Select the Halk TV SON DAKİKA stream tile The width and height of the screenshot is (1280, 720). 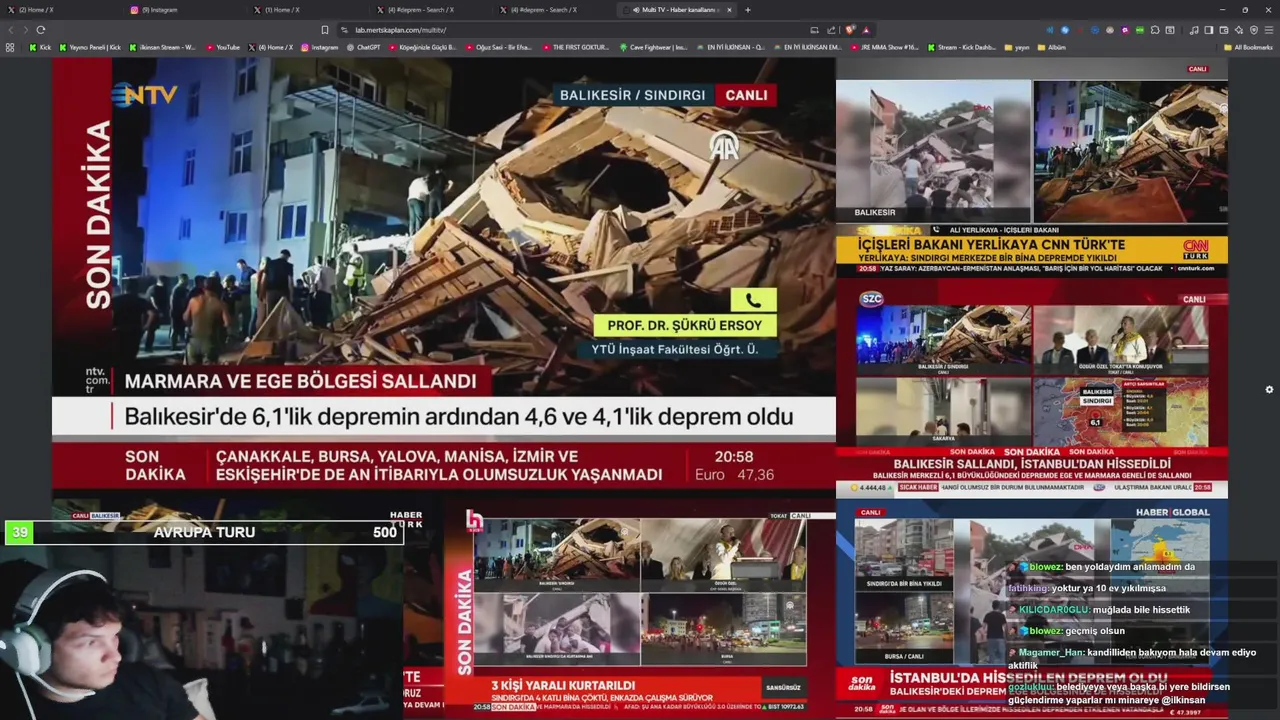640,609
